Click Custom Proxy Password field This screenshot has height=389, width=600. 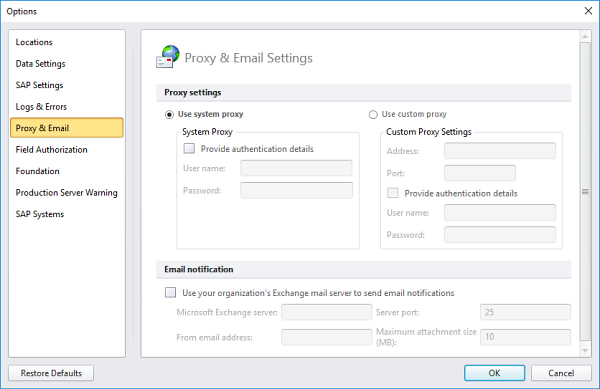[x=500, y=234]
